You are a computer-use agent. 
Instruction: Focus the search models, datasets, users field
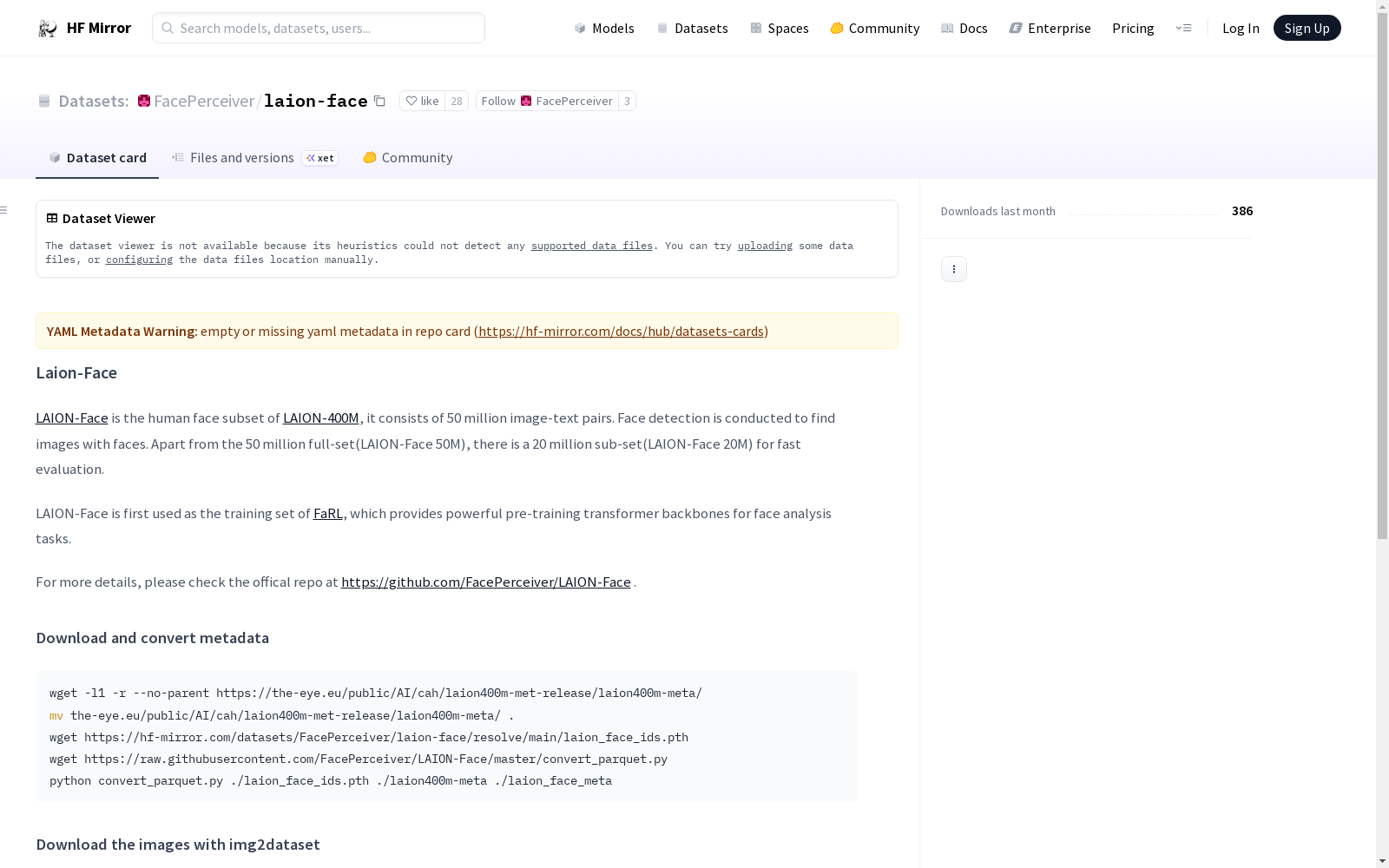point(319,28)
